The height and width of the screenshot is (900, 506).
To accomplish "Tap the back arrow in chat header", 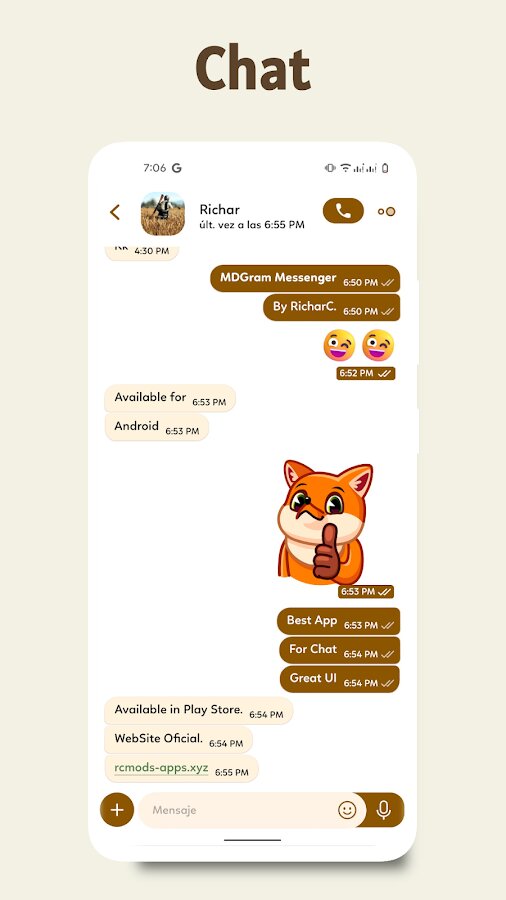I will 115,212.
